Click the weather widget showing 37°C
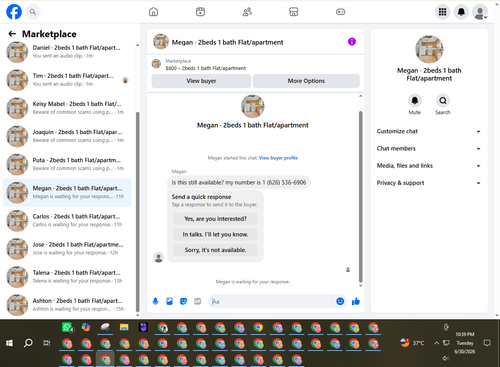This screenshot has height=367, width=500. 412,343
